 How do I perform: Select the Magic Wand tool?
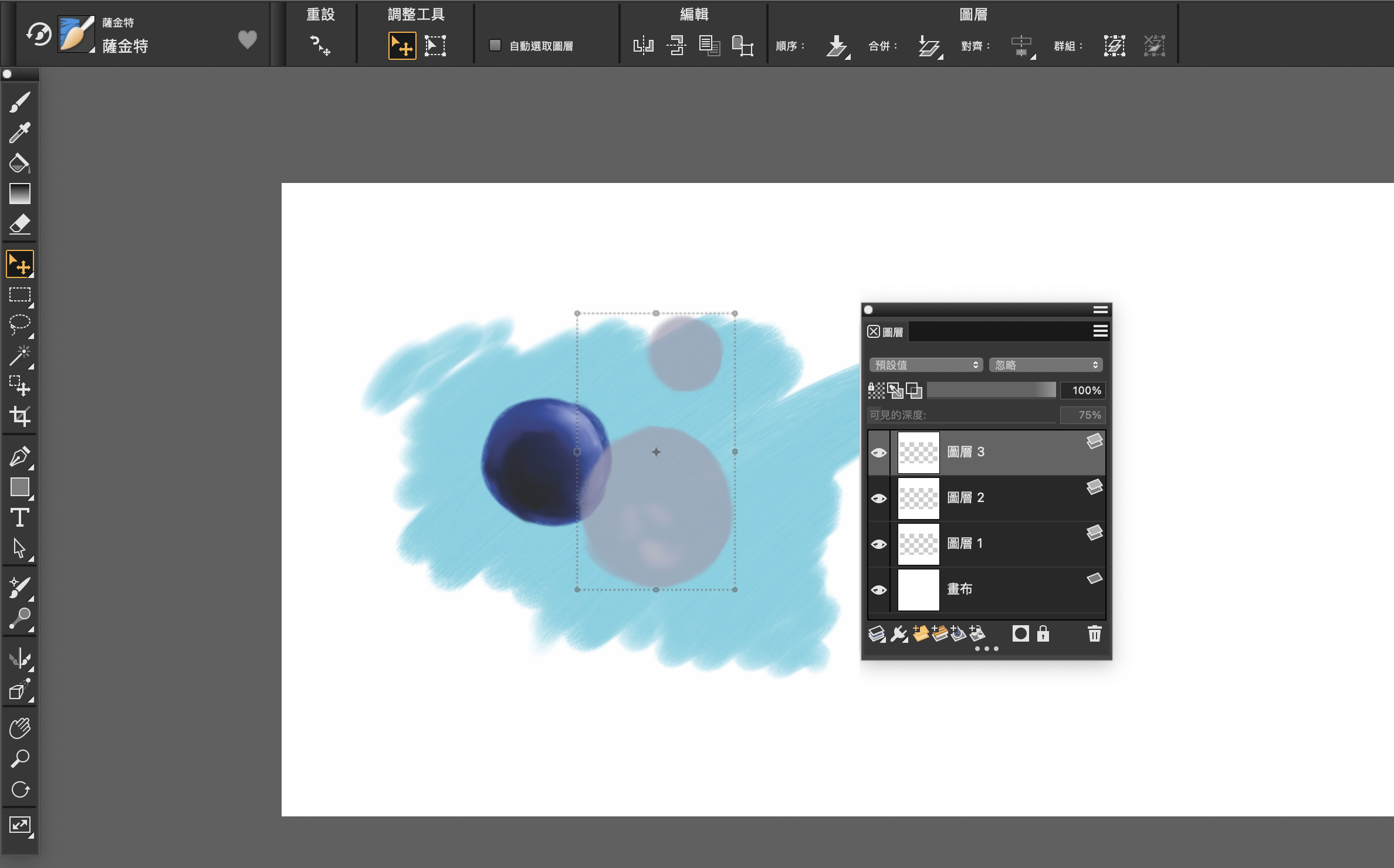click(x=19, y=355)
